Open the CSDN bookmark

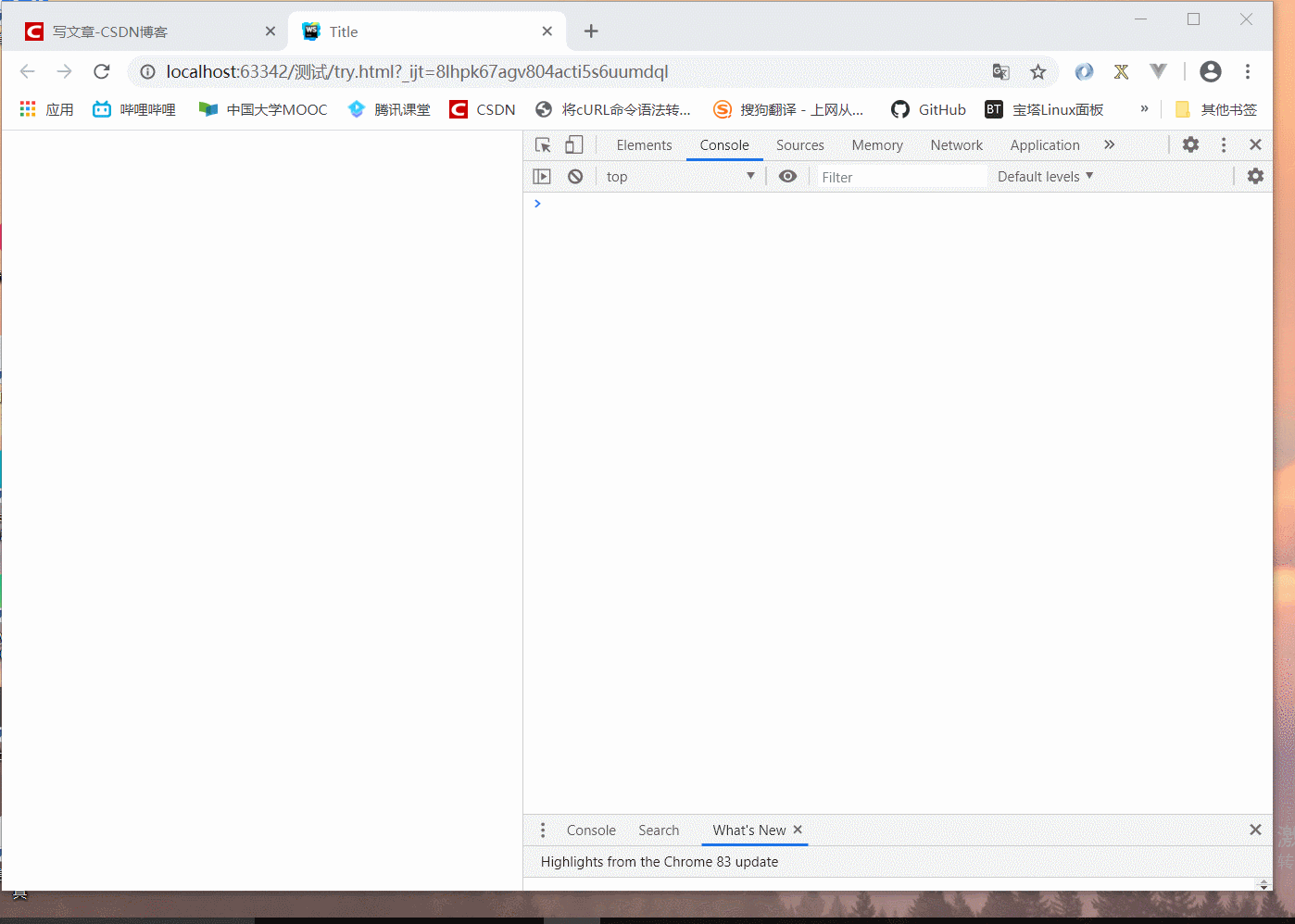[483, 109]
